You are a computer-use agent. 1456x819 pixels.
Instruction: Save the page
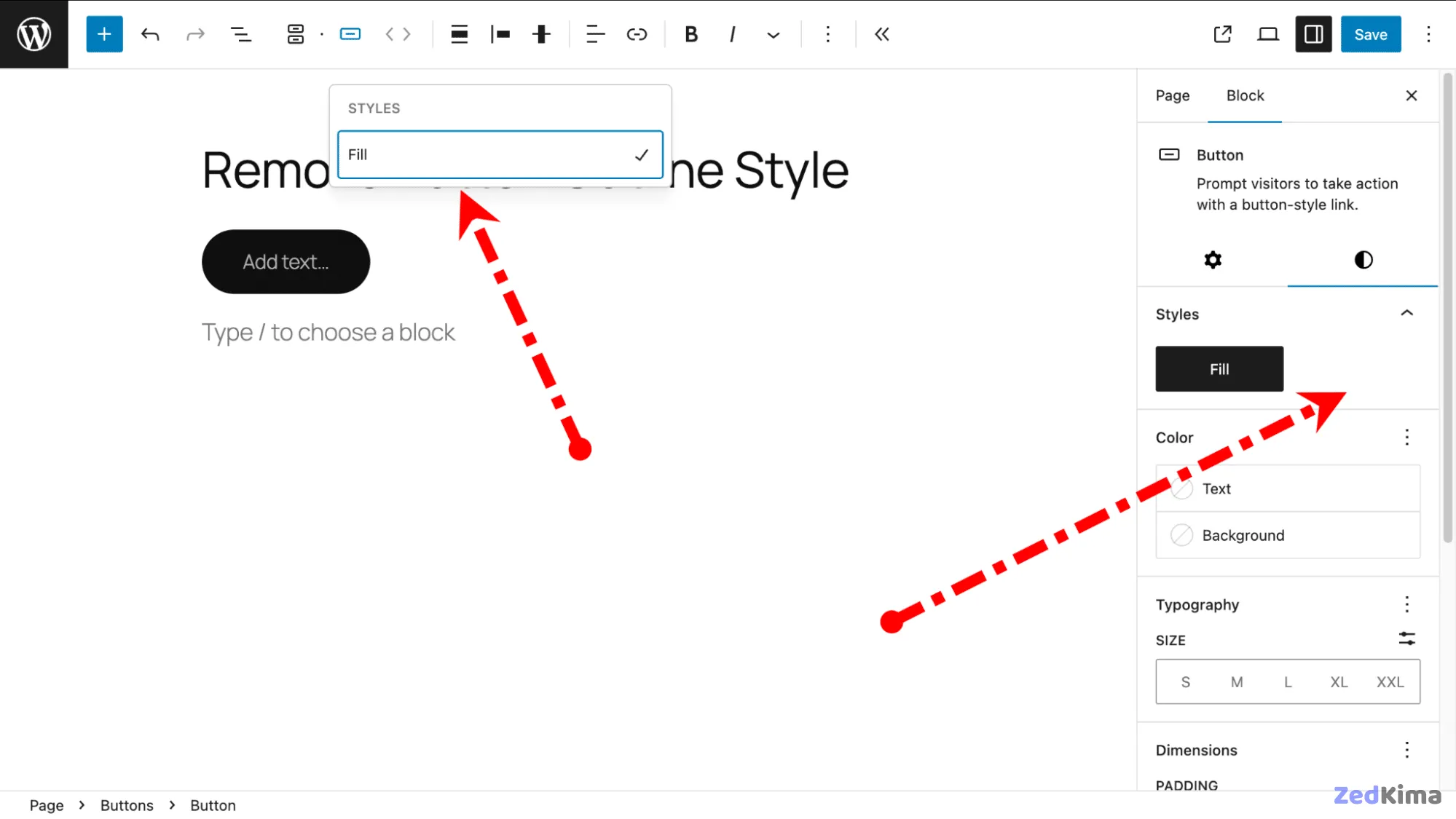[x=1370, y=33]
